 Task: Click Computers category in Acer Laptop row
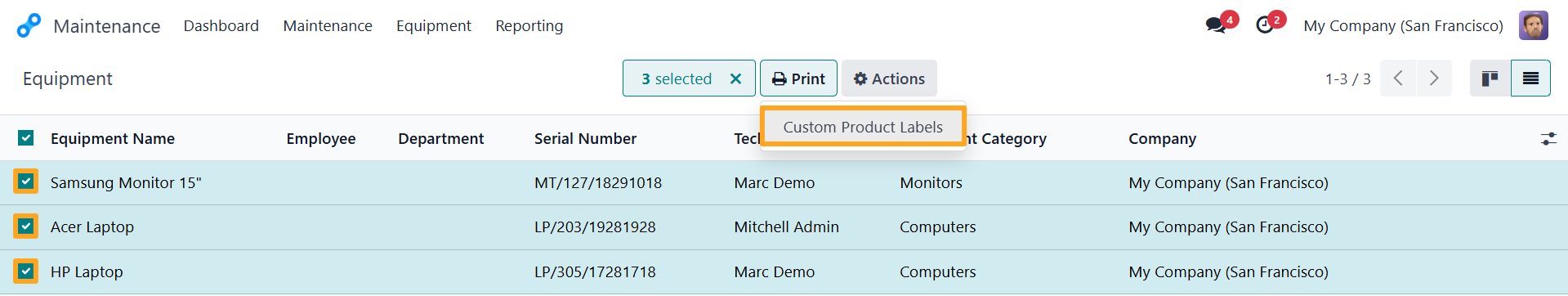[x=937, y=227]
